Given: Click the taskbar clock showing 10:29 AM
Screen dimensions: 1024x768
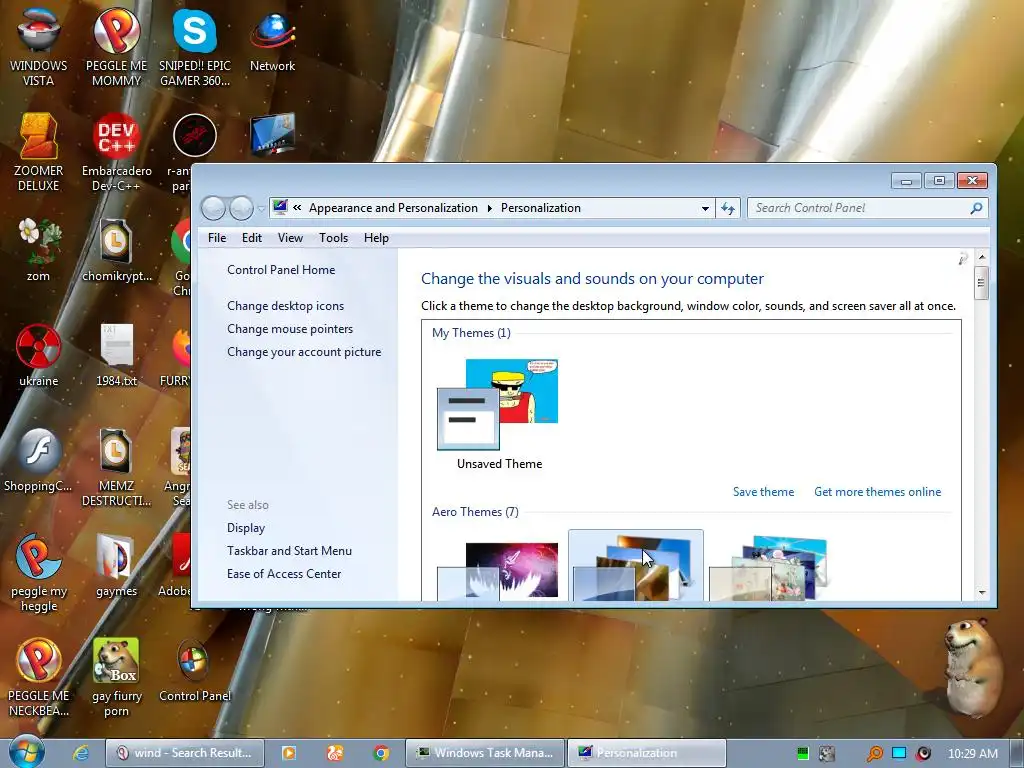Looking at the screenshot, I should 972,753.
